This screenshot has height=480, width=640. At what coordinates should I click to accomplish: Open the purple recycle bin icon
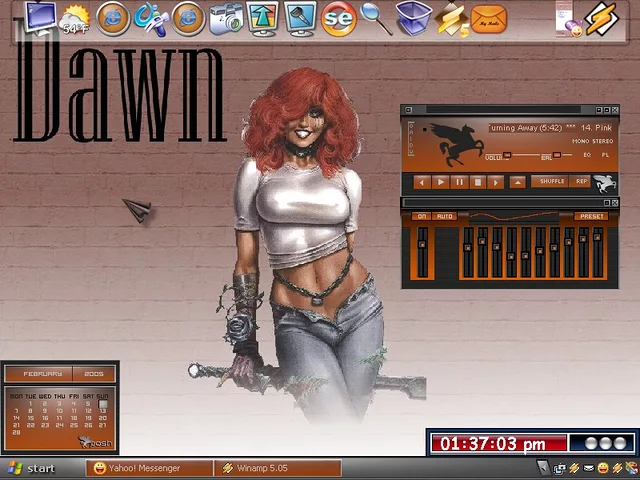pyautogui.click(x=413, y=19)
